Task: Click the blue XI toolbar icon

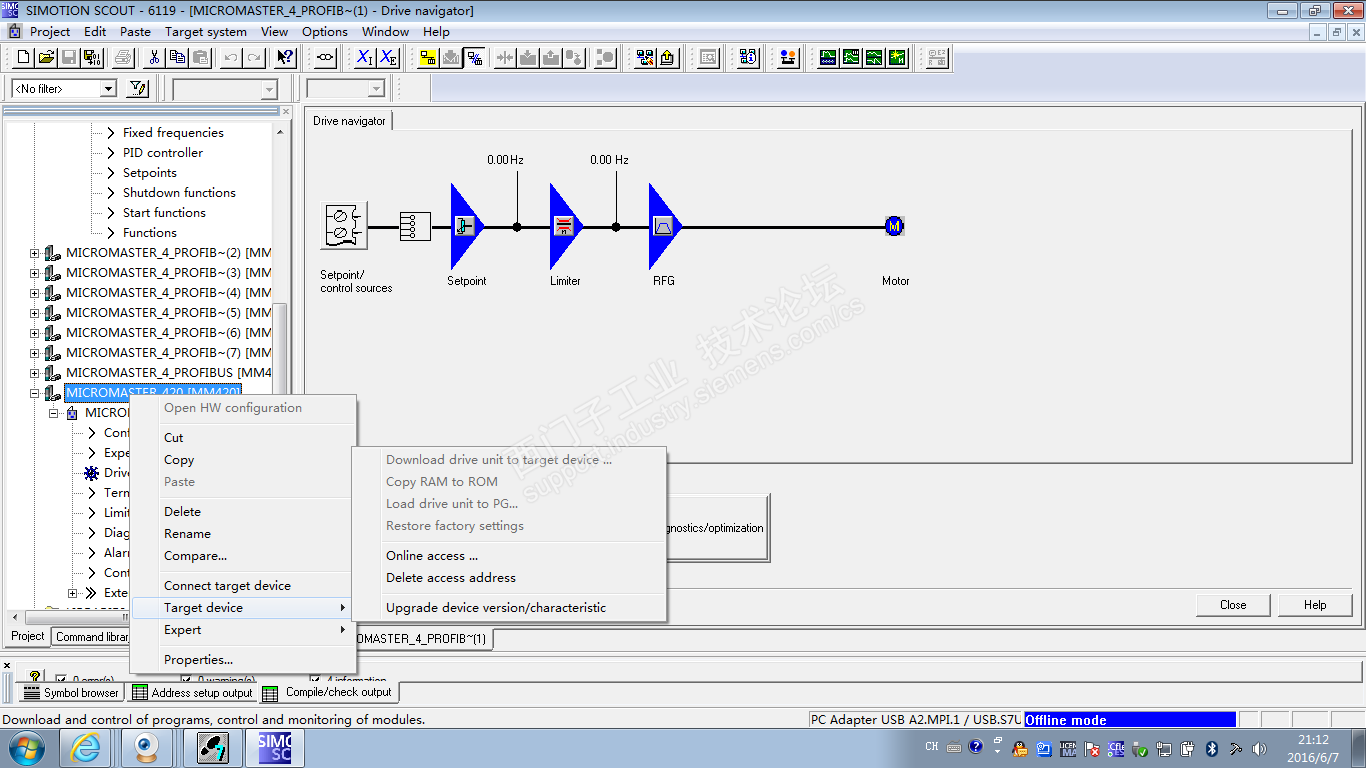Action: pyautogui.click(x=365, y=58)
